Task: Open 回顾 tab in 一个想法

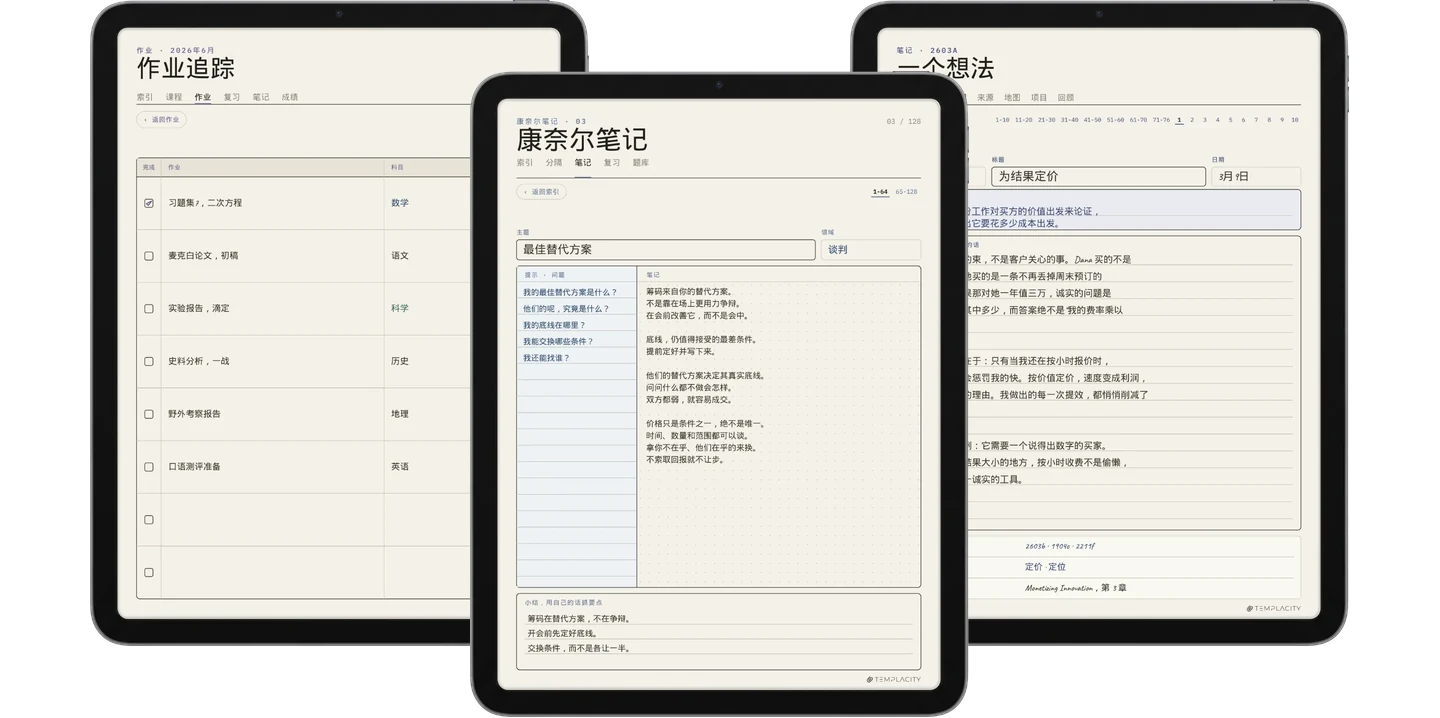Action: [1066, 98]
